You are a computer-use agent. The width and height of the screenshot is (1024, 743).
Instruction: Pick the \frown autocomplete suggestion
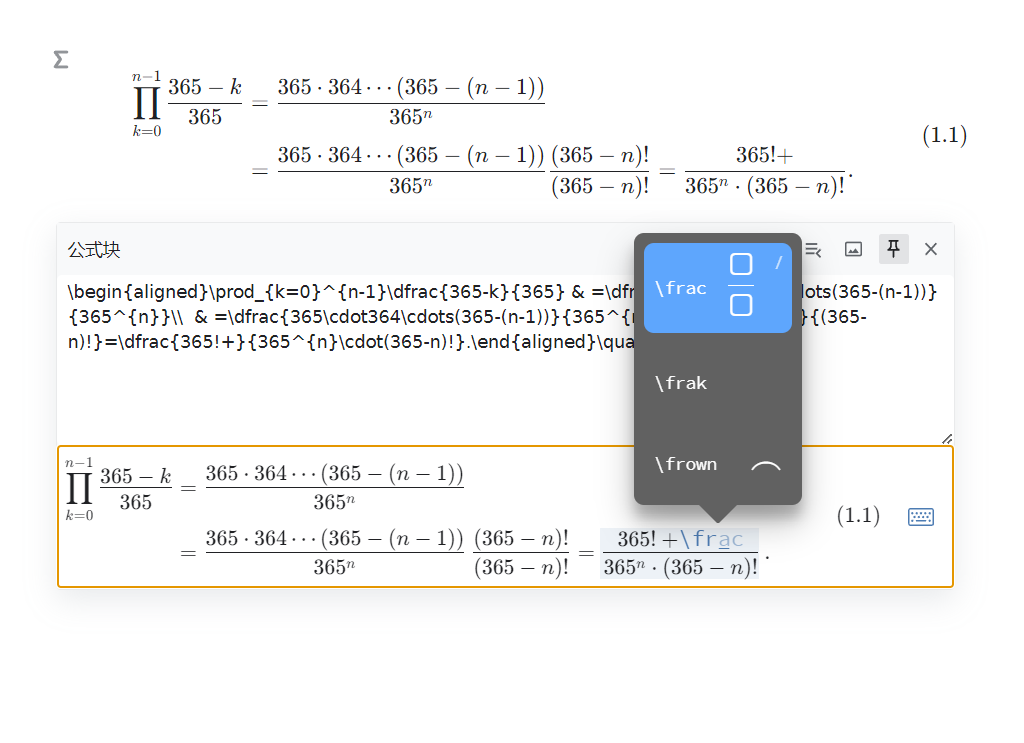coord(717,464)
